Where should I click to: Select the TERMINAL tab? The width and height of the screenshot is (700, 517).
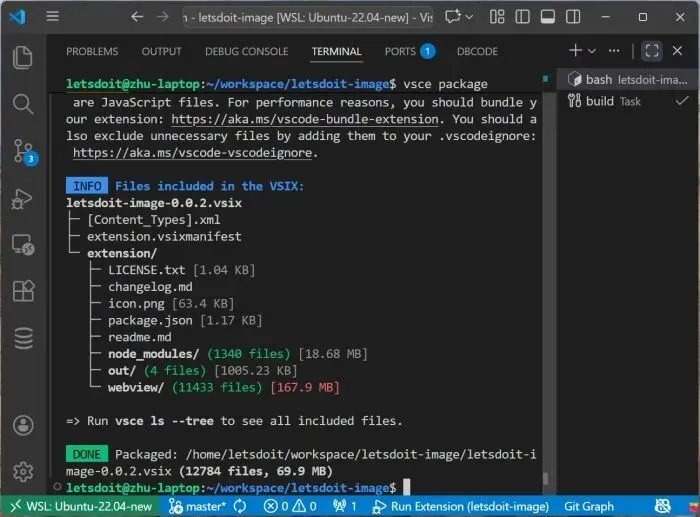337,51
